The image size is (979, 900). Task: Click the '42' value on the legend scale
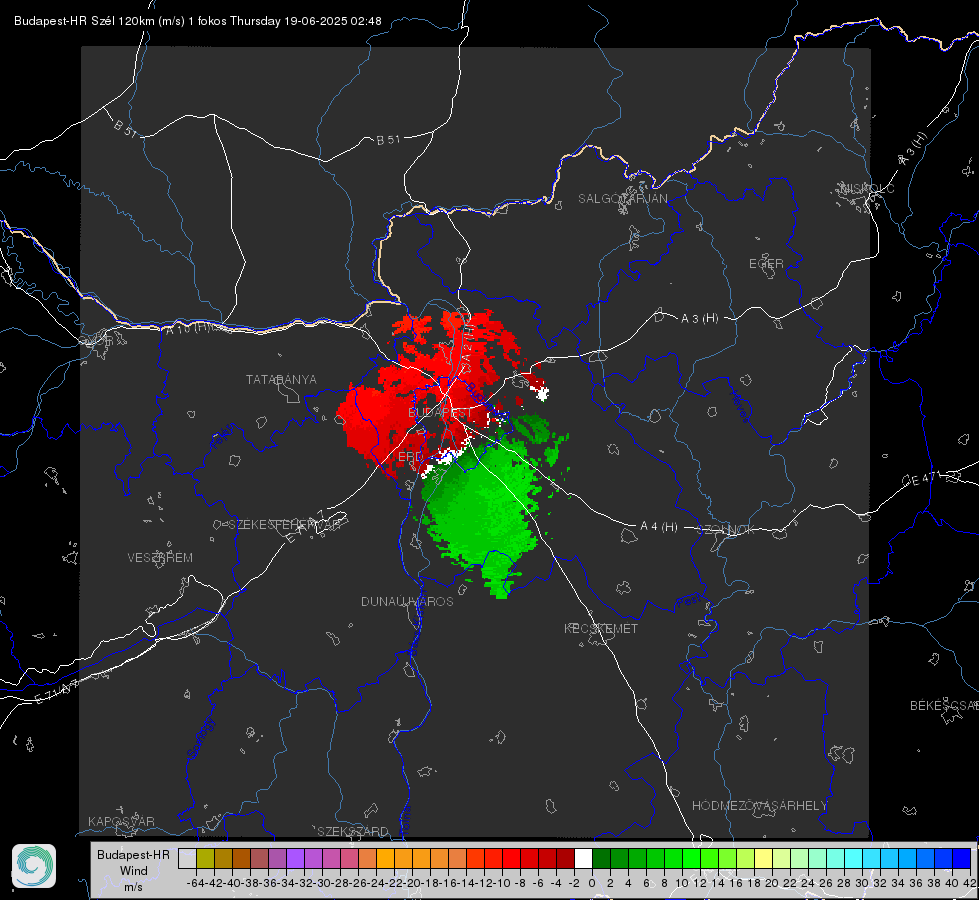pos(968,883)
